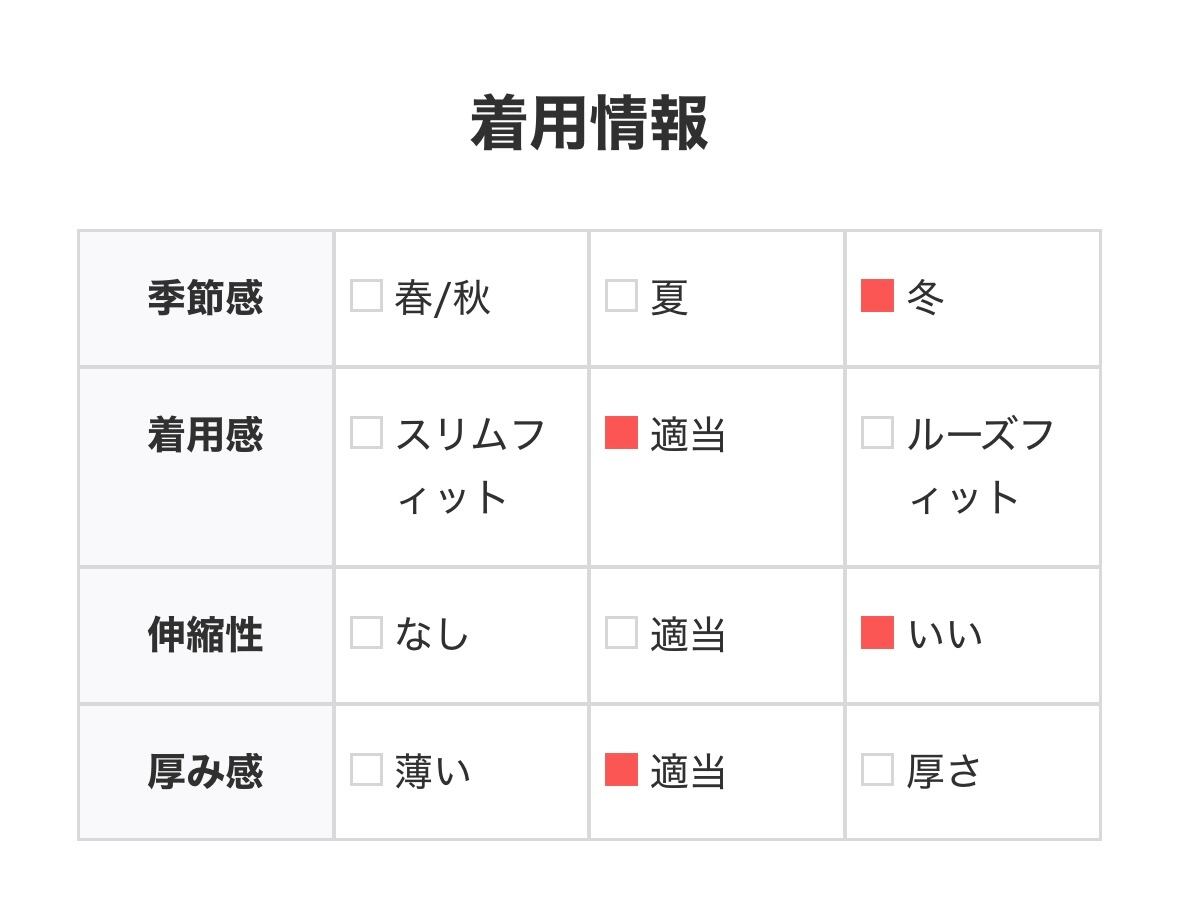Check the ルーズフィット checkbox
Viewport: 1179px width, 906px height.
(x=877, y=433)
